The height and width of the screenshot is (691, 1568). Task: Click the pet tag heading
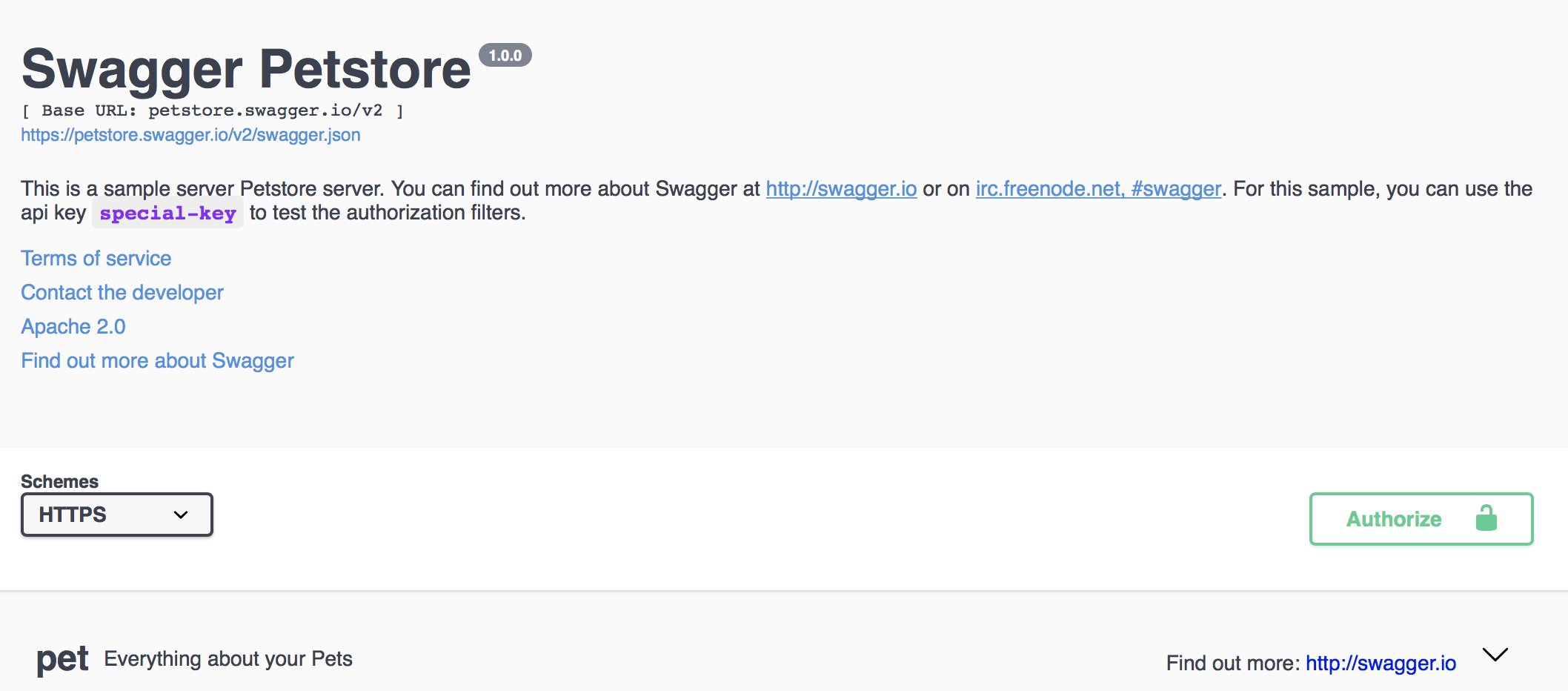click(62, 658)
